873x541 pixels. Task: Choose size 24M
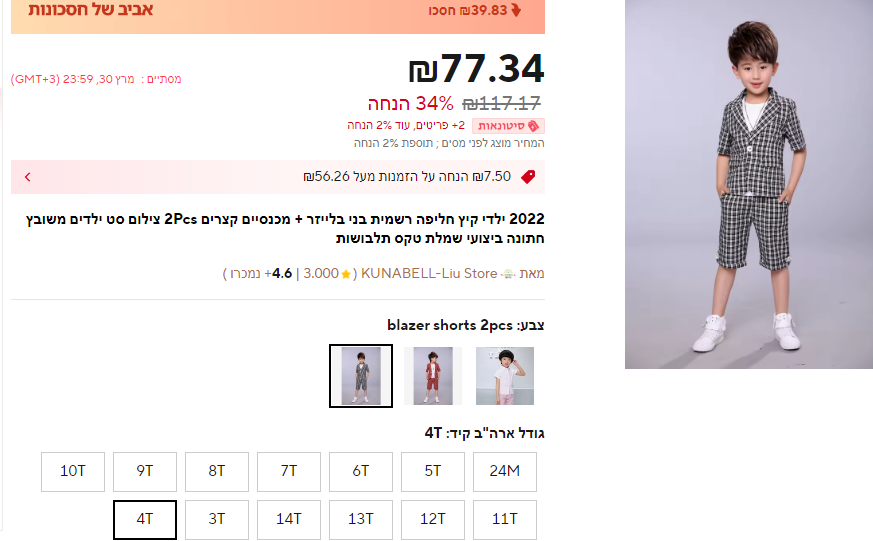pos(505,471)
